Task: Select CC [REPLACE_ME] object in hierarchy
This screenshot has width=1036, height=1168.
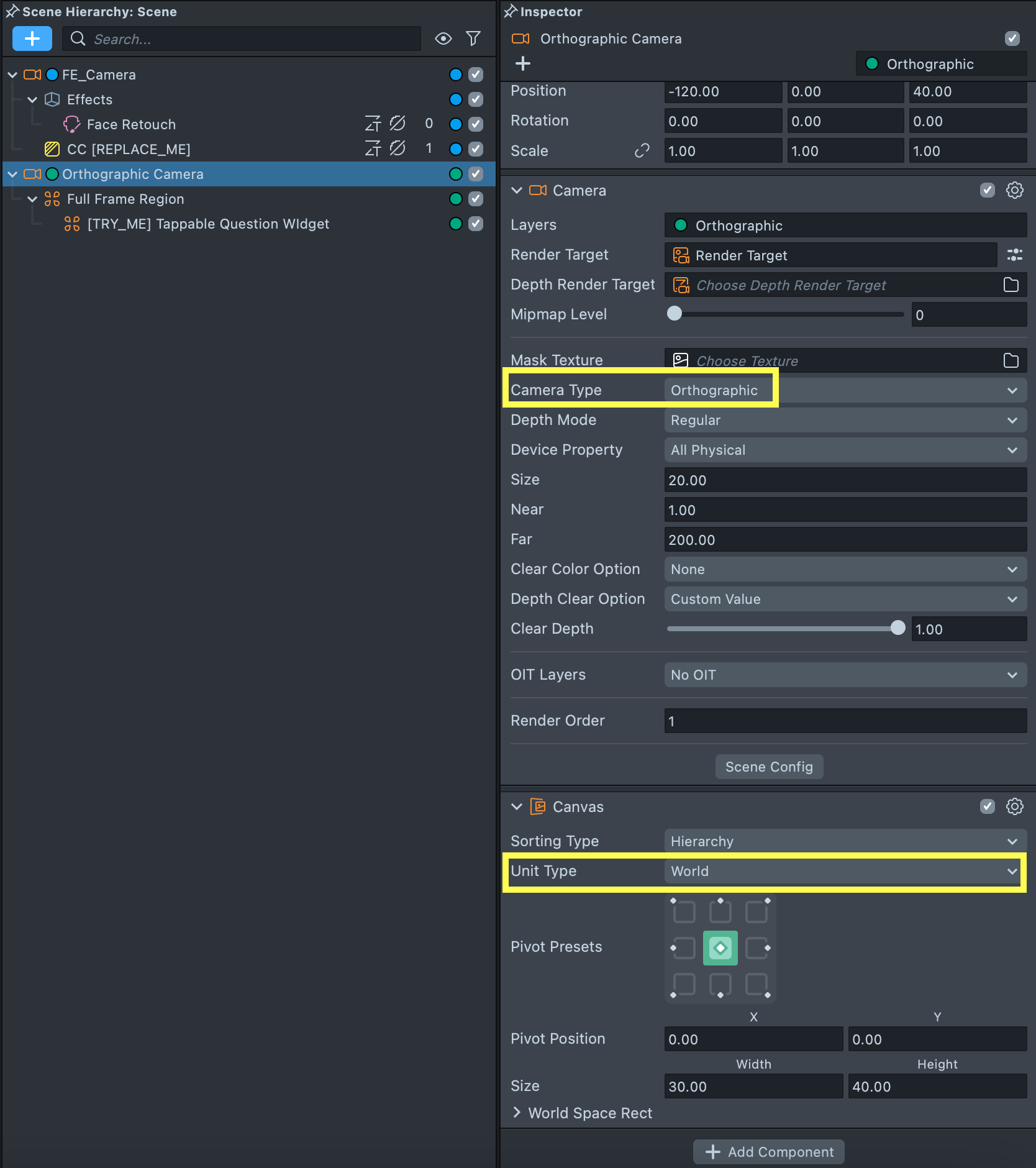Action: tap(129, 149)
